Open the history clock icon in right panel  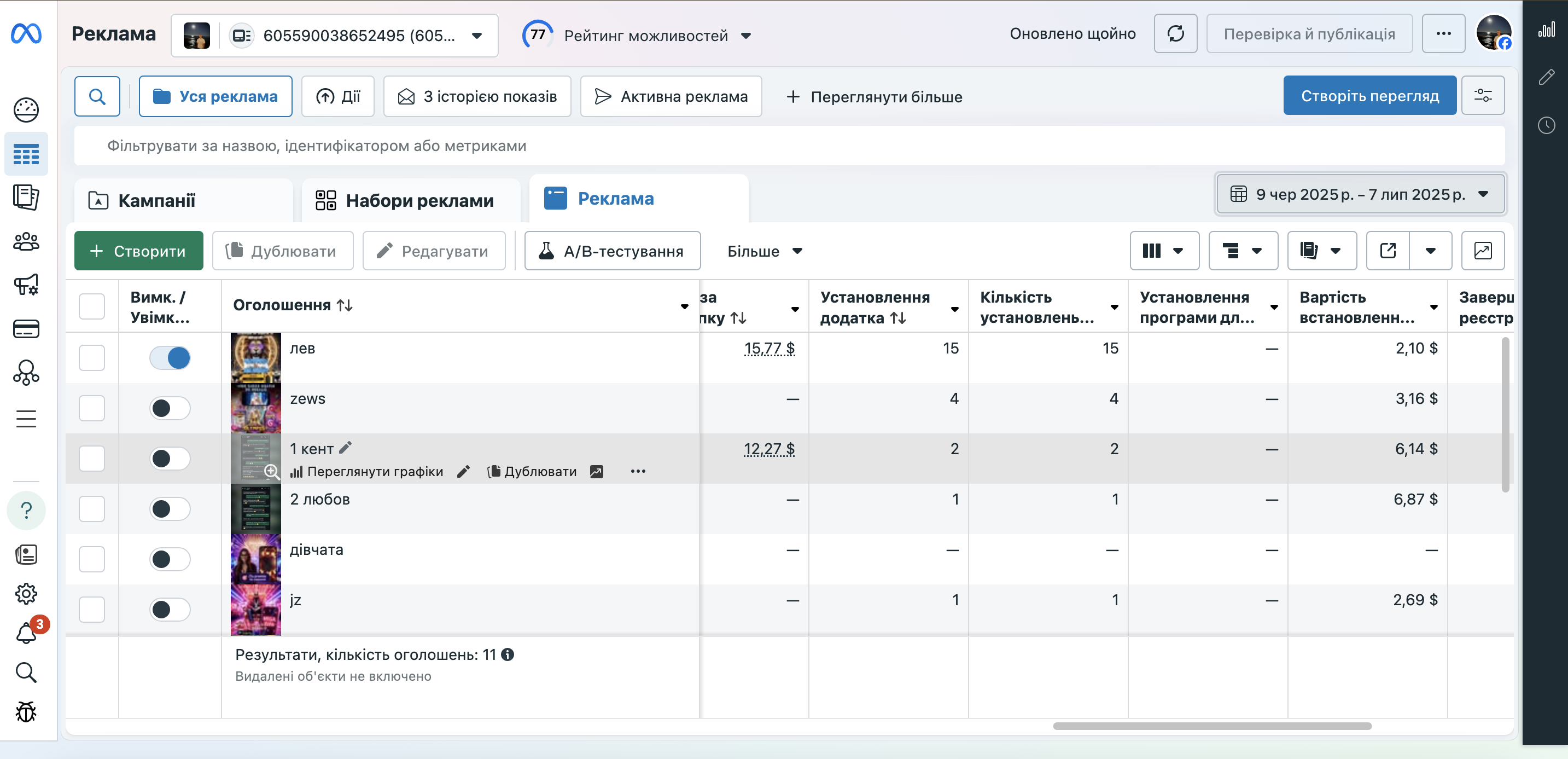click(x=1547, y=125)
